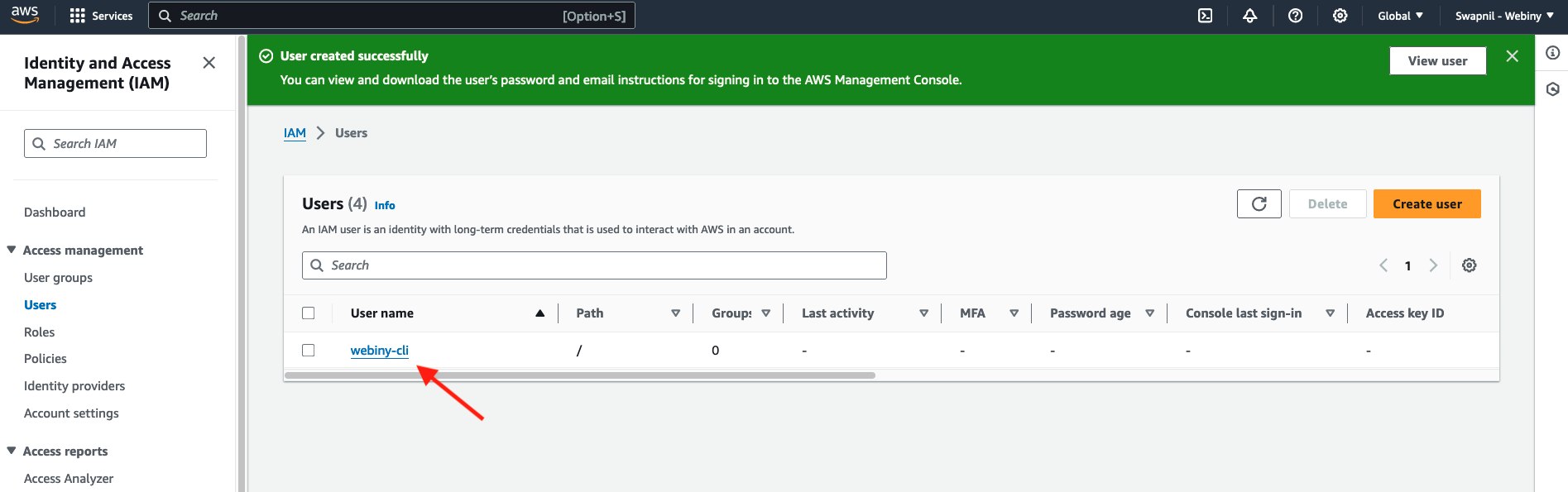The width and height of the screenshot is (1568, 492).
Task: Open table preferences gear icon
Action: click(1470, 265)
